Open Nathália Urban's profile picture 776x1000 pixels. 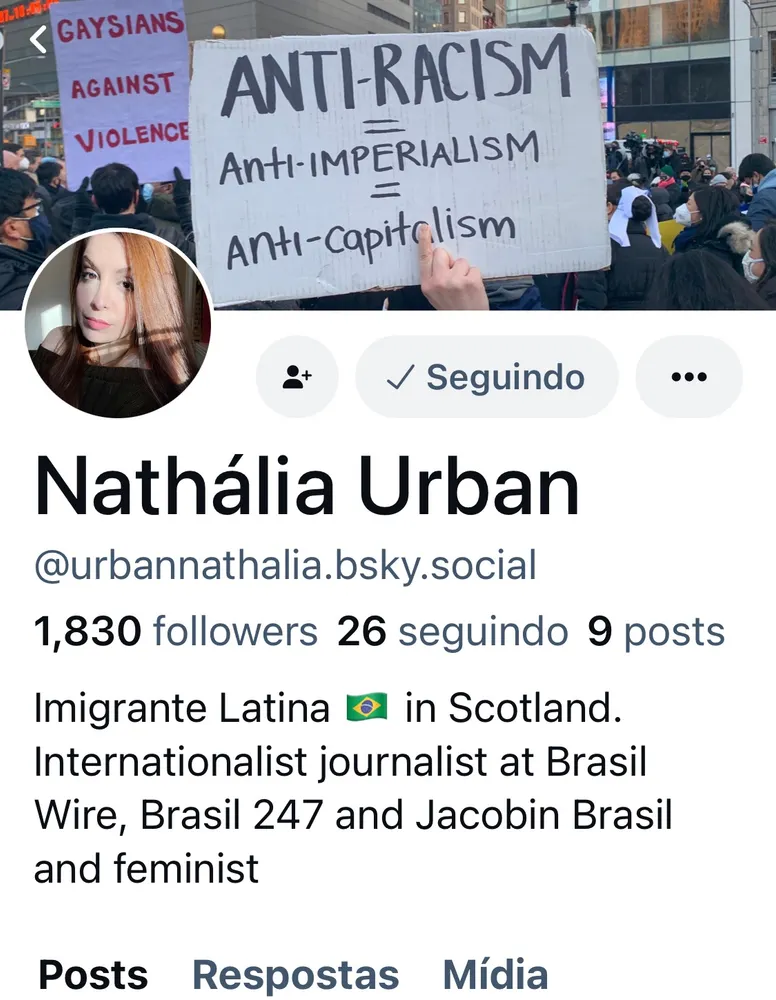click(117, 324)
